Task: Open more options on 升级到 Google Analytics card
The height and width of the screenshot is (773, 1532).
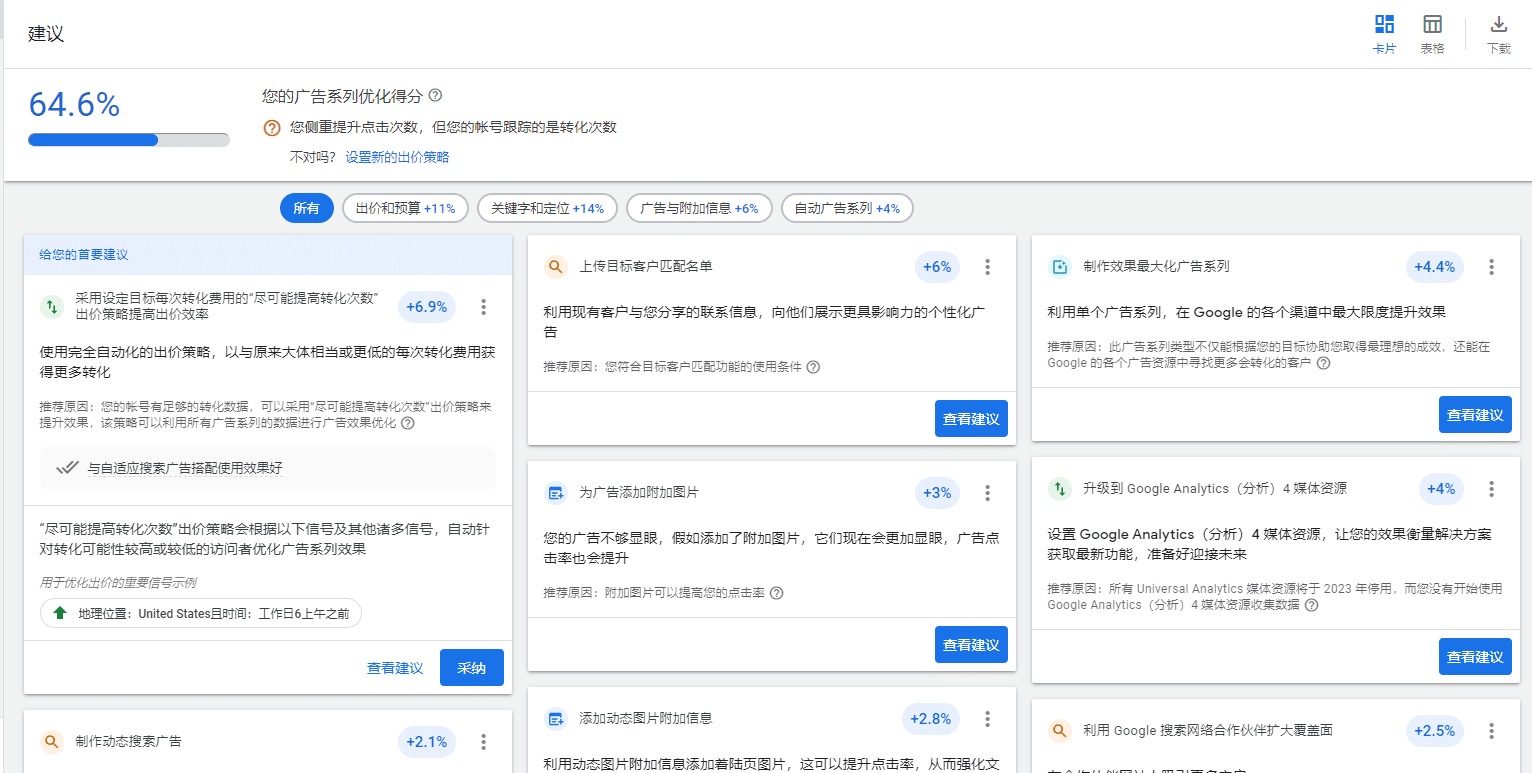Action: pos(1491,489)
